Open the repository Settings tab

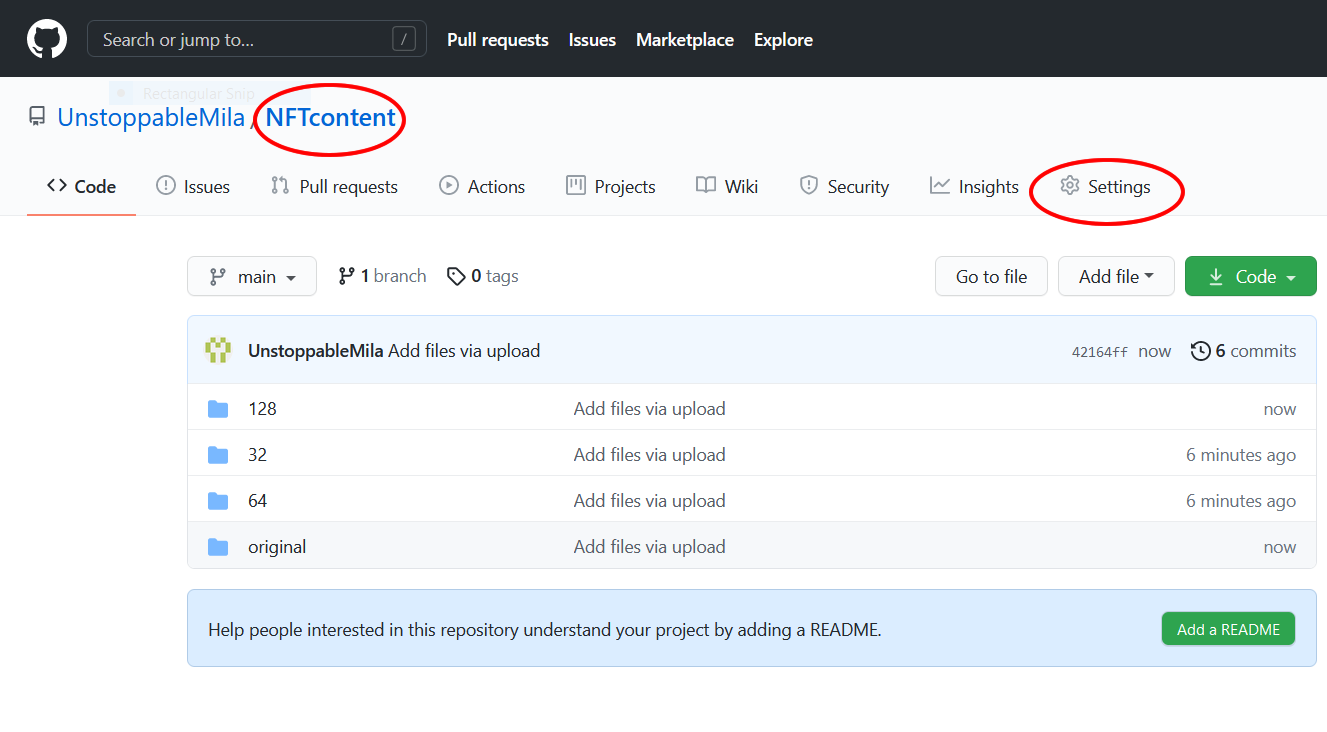click(x=1105, y=186)
